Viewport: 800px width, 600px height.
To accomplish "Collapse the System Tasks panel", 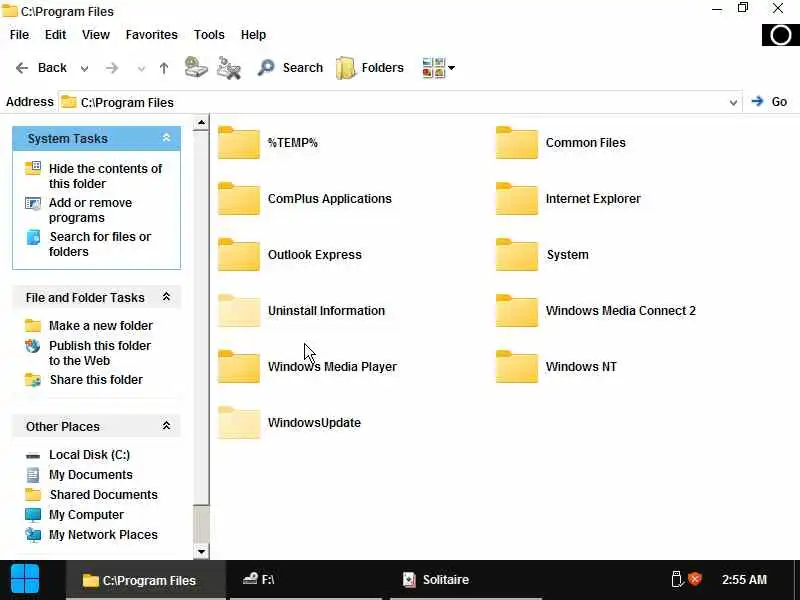I will [166, 138].
